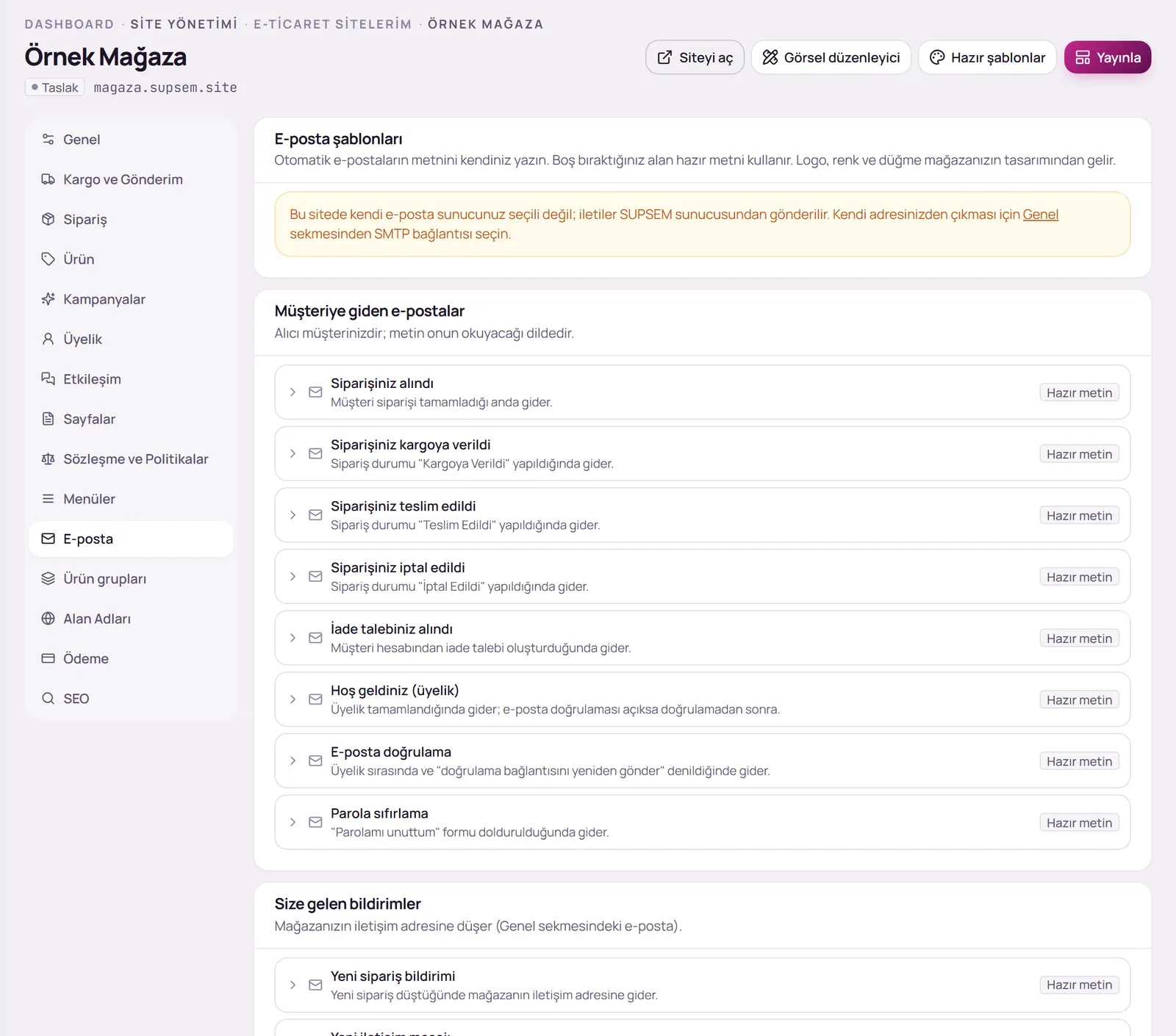Click Hazır metin badge in İade talebiniz alındı row
The height and width of the screenshot is (1036, 1176).
1079,638
